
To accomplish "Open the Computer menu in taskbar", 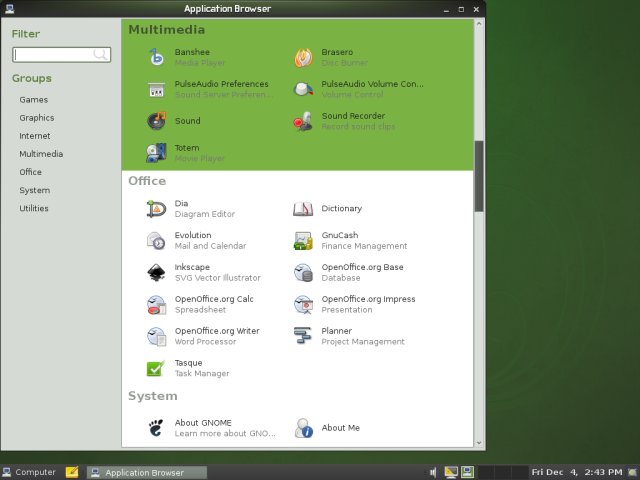I will tap(29, 472).
